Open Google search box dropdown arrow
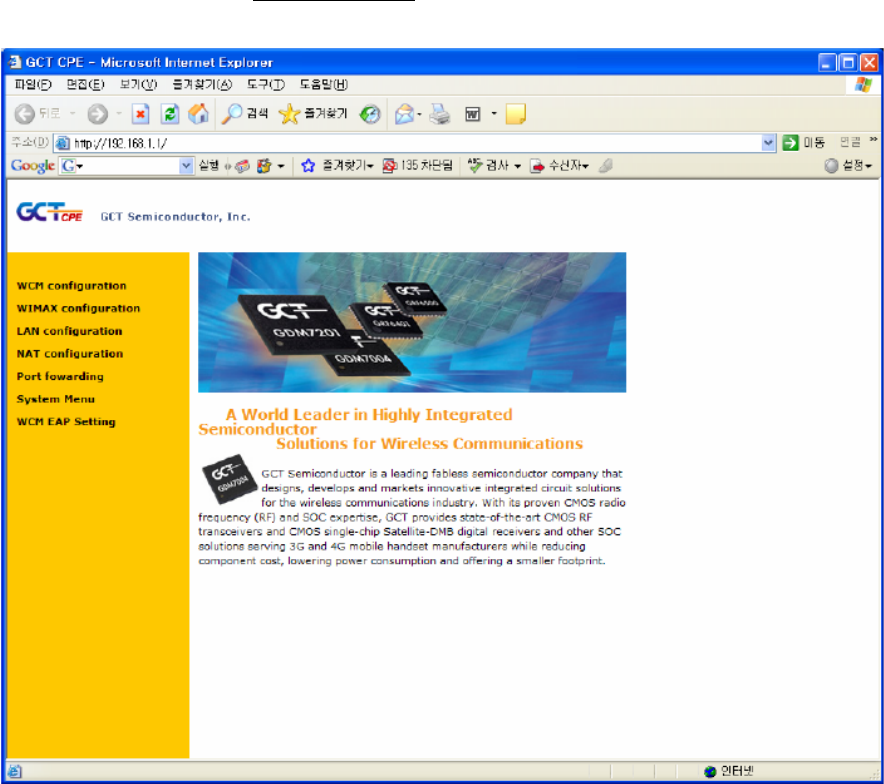This screenshot has width=884, height=784. click(x=186, y=166)
